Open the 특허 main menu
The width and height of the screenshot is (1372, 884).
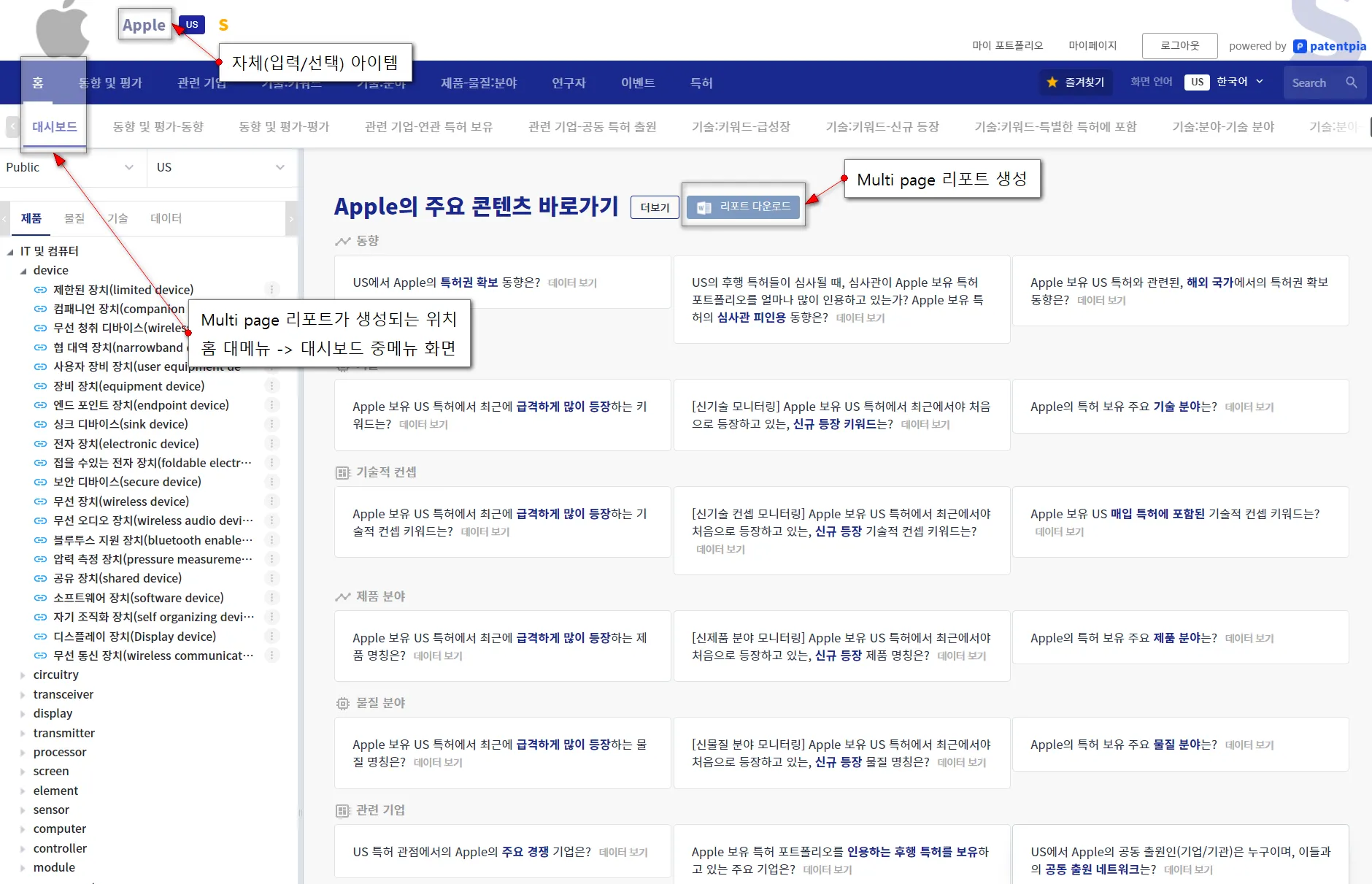[x=701, y=83]
